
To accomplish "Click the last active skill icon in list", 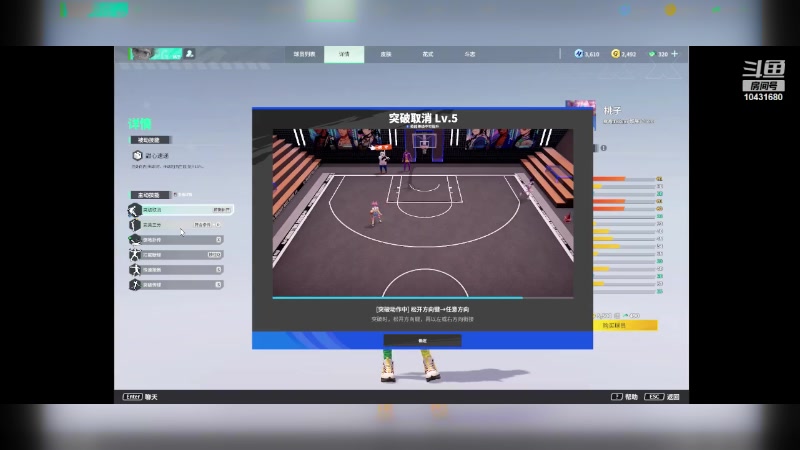I will tap(134, 285).
